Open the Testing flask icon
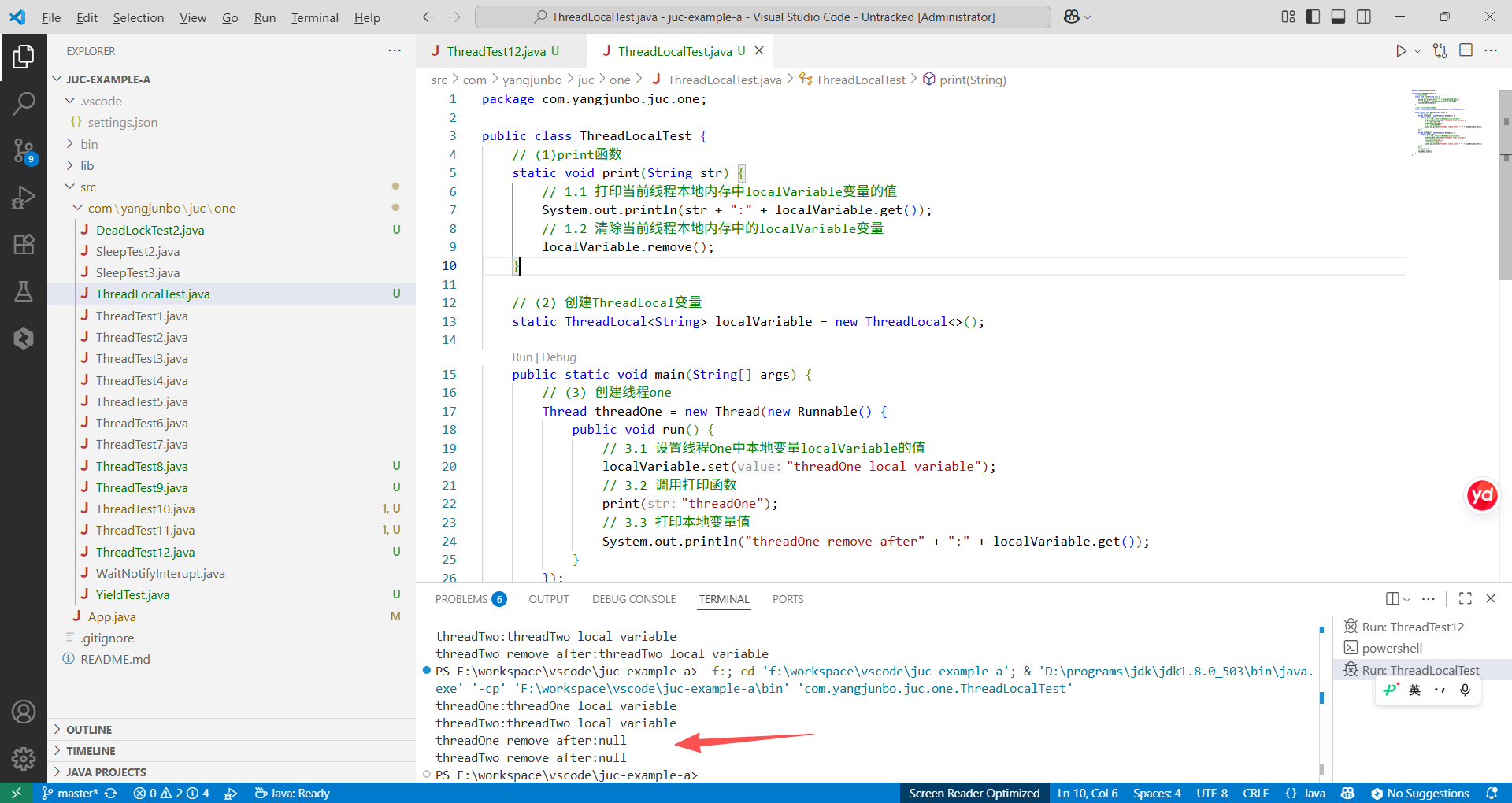This screenshot has height=803, width=1512. [24, 291]
